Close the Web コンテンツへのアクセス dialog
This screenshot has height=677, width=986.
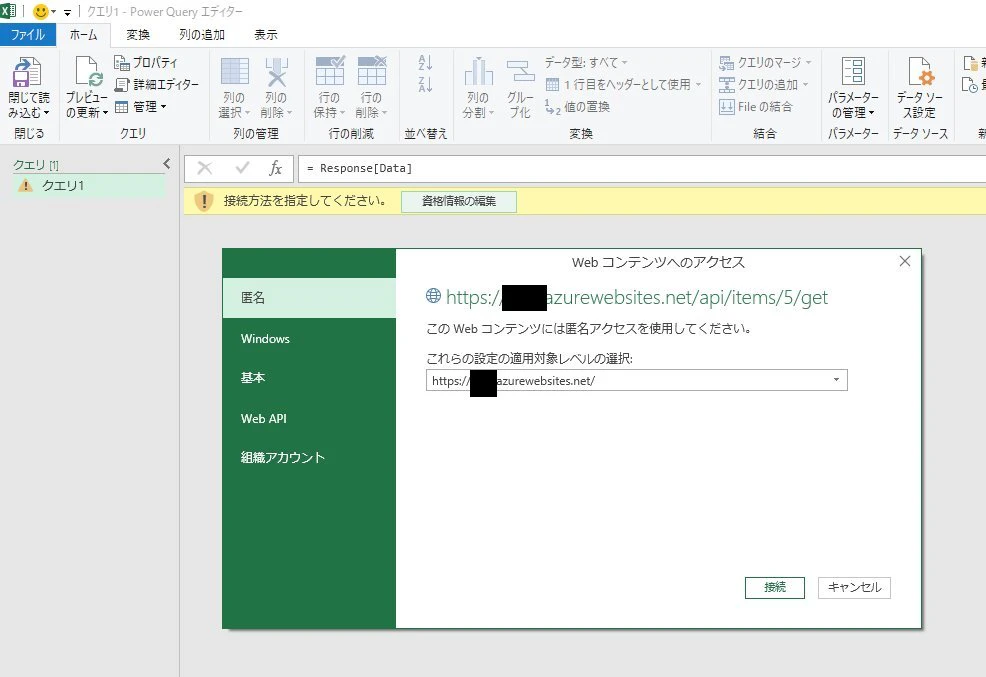coord(905,261)
